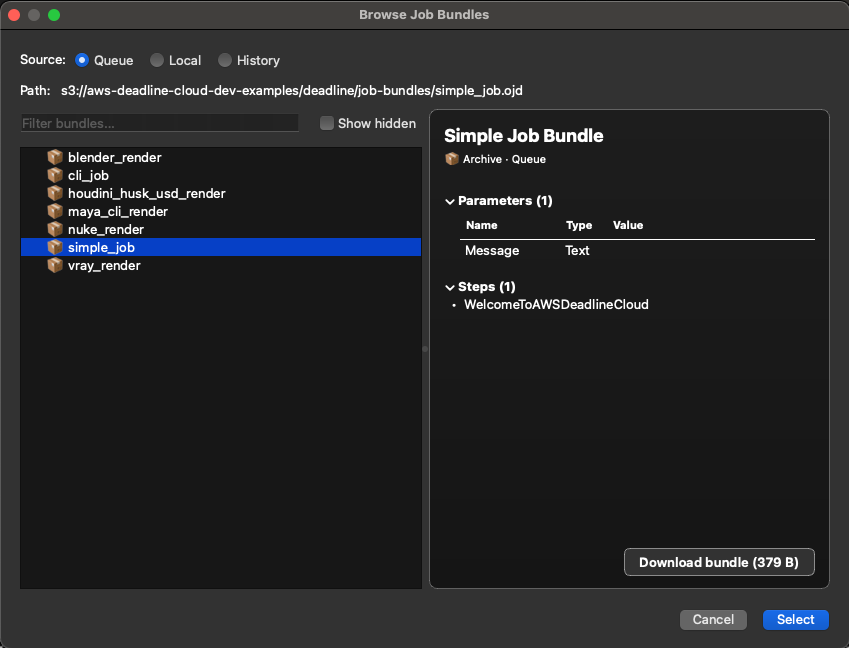Select the History source radio button
Screen dimensions: 849x648
pos(225,60)
